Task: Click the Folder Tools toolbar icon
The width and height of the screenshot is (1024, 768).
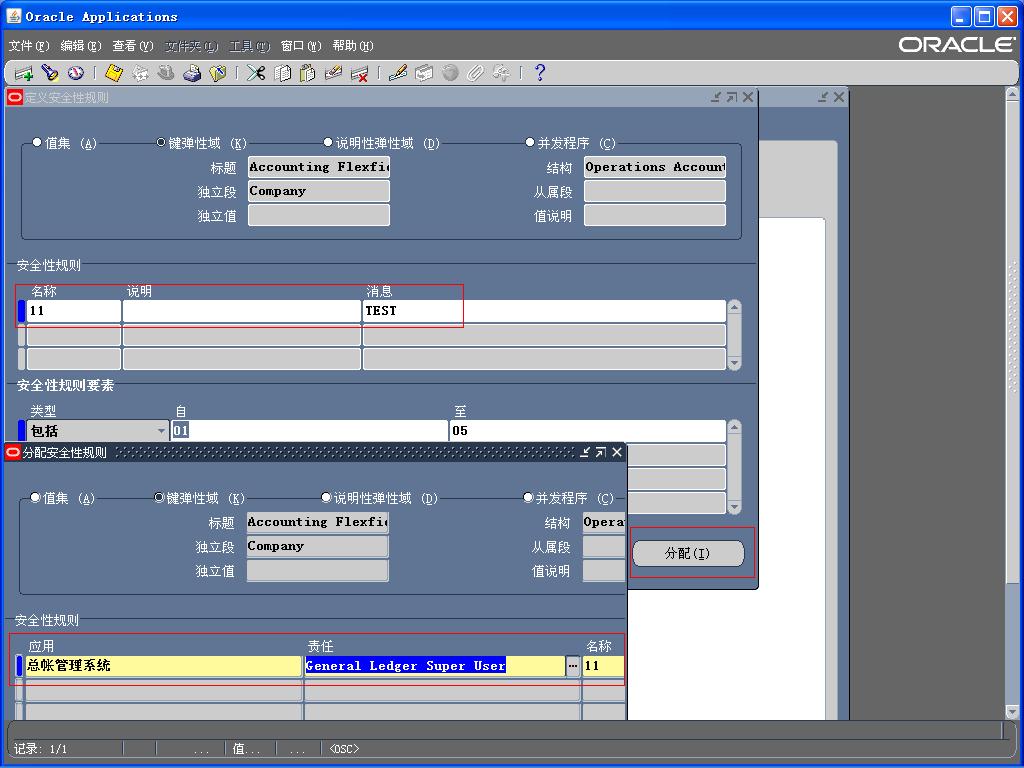Action: point(502,73)
